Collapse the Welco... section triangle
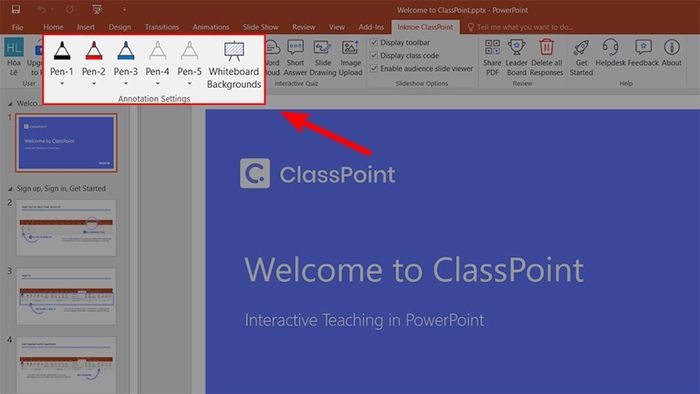Viewport: 700px width, 394px height. (10, 104)
